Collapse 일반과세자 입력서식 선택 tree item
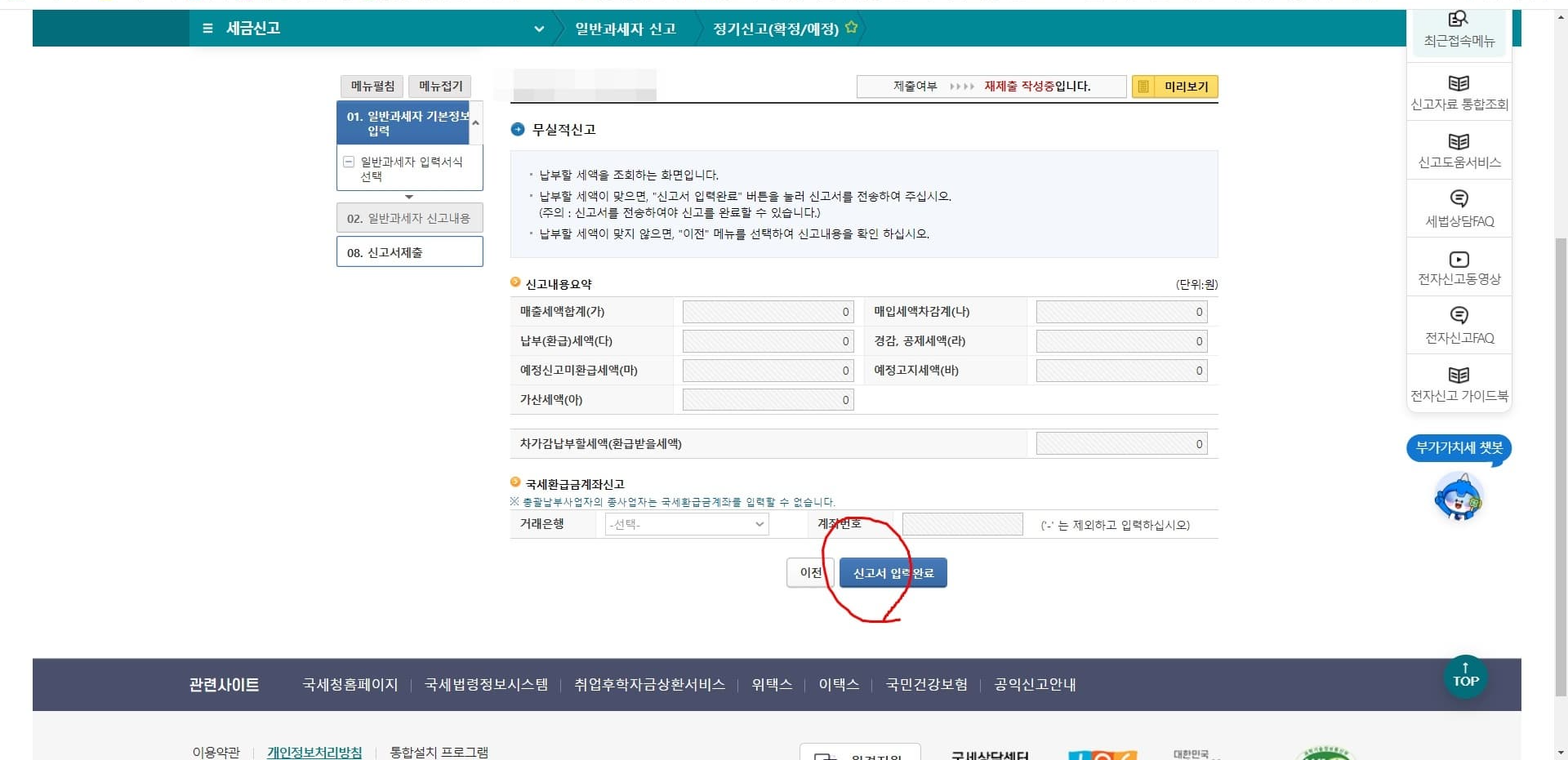 coord(348,162)
